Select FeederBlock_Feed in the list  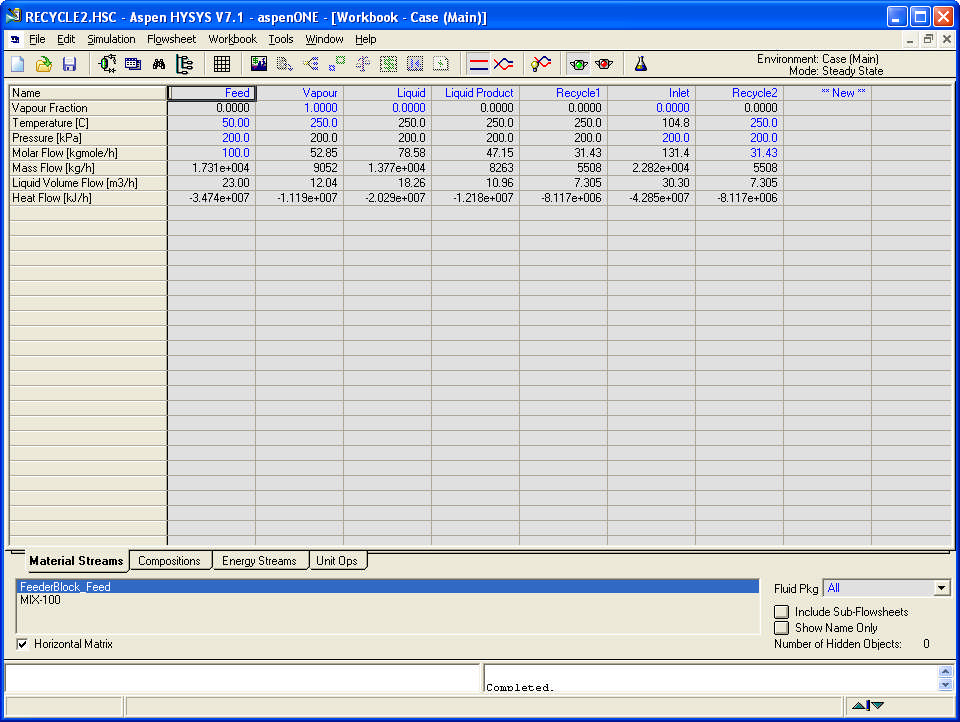click(x=65, y=587)
